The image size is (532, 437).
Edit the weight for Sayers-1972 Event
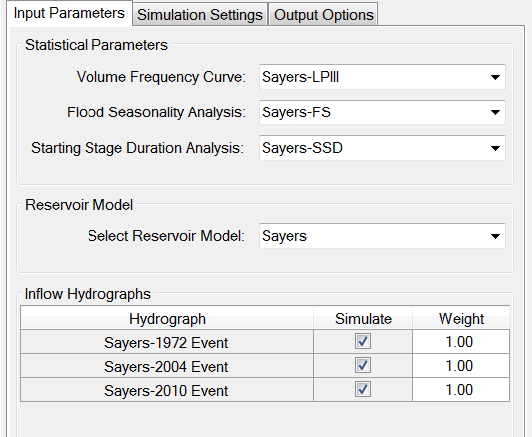pos(461,342)
